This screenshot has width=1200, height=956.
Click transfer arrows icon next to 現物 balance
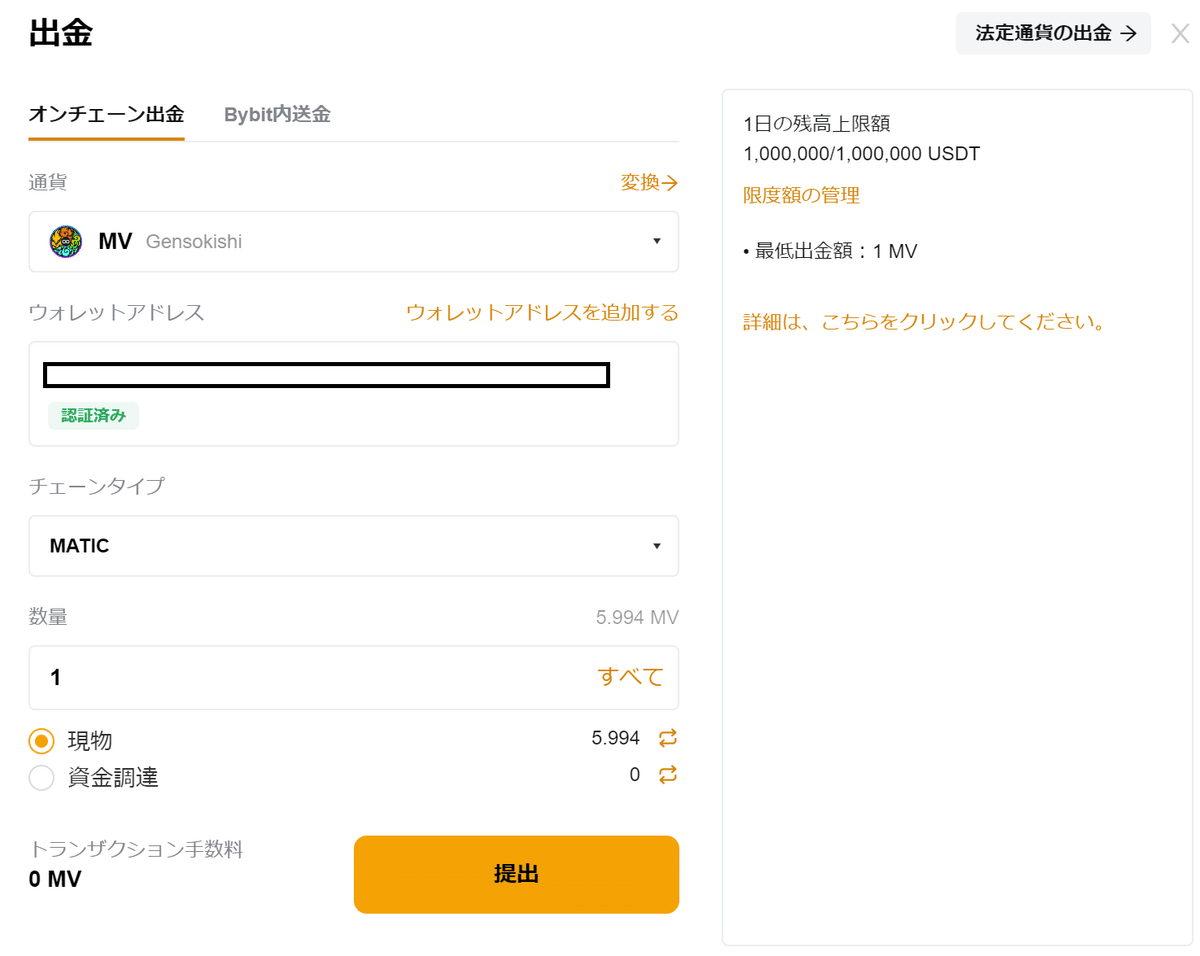point(668,738)
